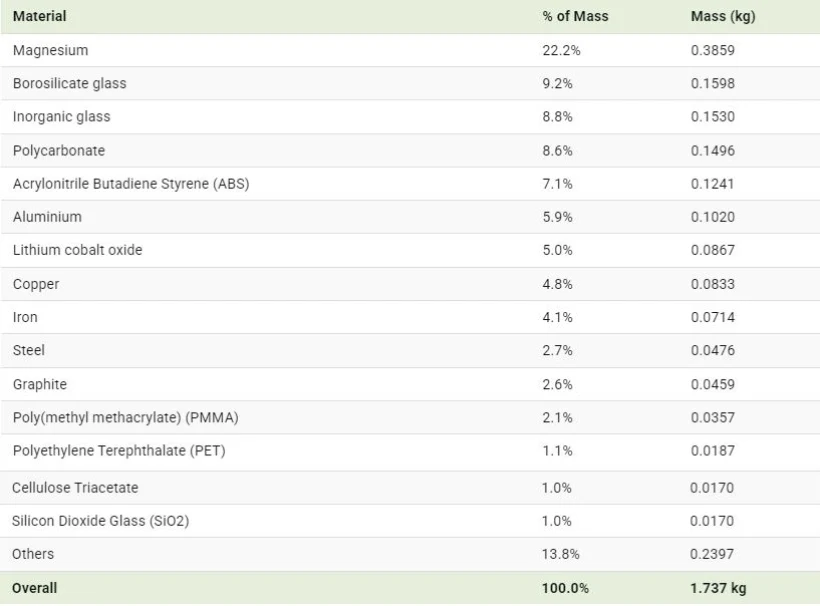Click the Steel row label
The image size is (820, 606).
[29, 350]
